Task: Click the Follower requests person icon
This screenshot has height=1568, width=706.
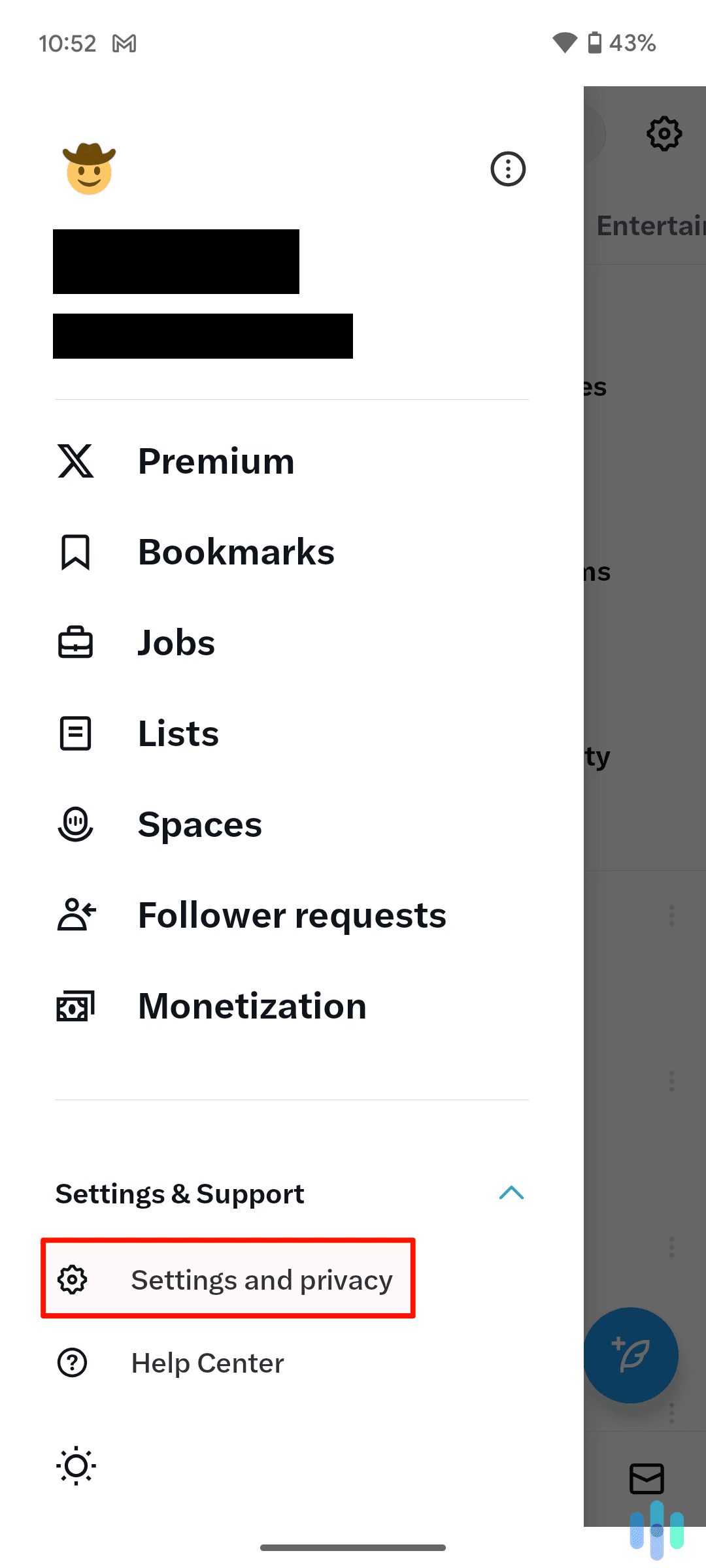Action: [x=75, y=915]
